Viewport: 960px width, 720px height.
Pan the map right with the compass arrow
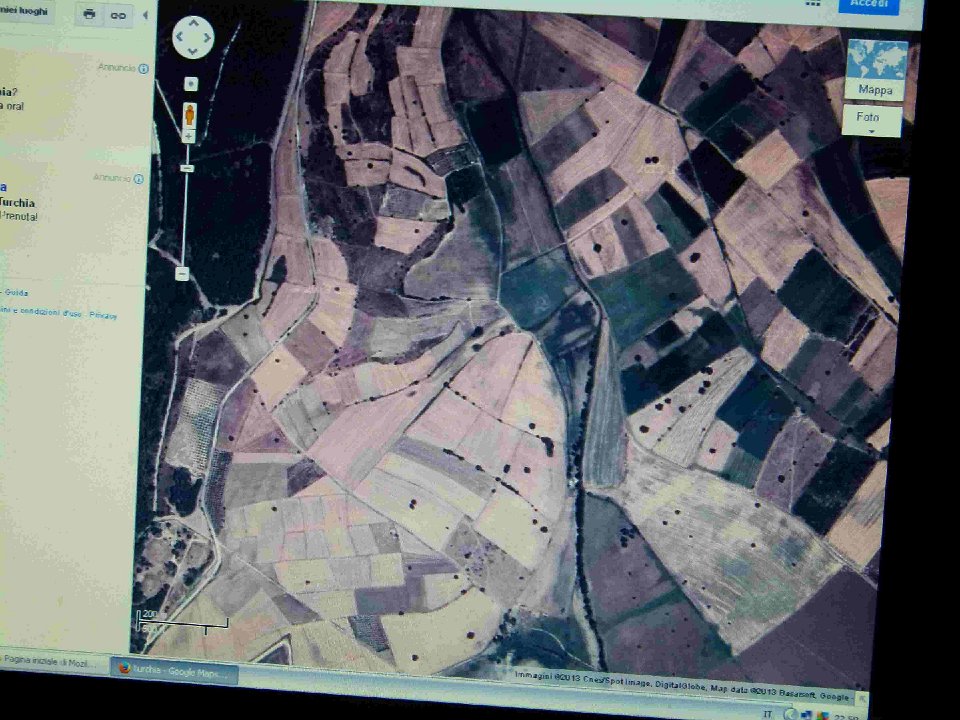click(207, 38)
